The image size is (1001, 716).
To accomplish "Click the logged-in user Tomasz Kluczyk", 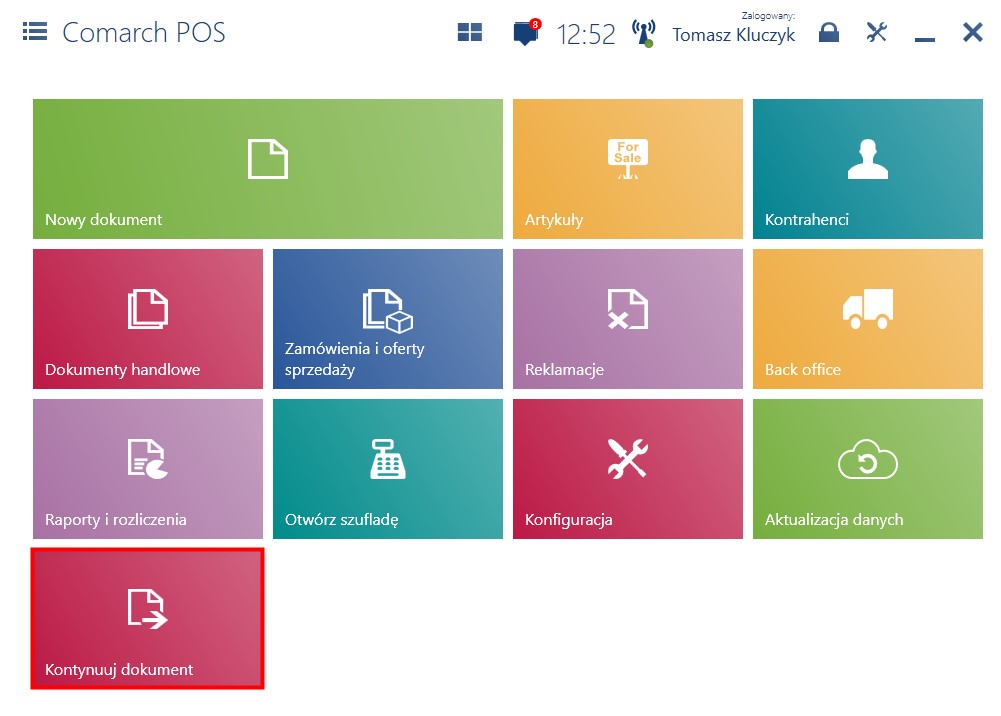I will (x=734, y=34).
